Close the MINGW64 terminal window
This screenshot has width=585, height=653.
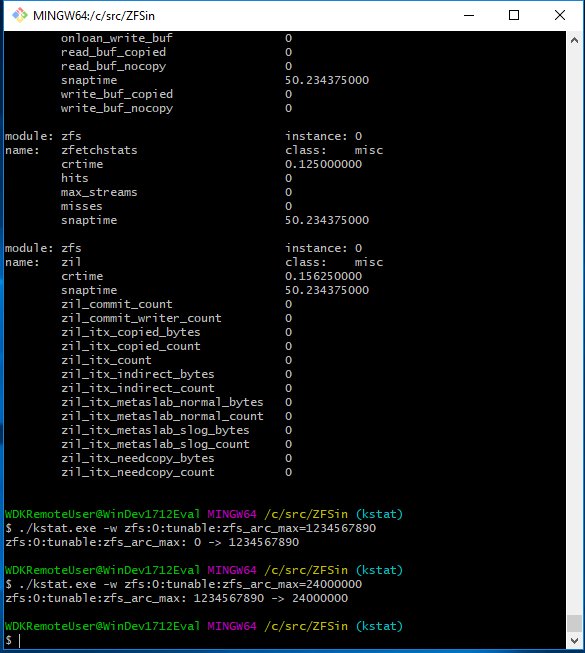point(560,15)
